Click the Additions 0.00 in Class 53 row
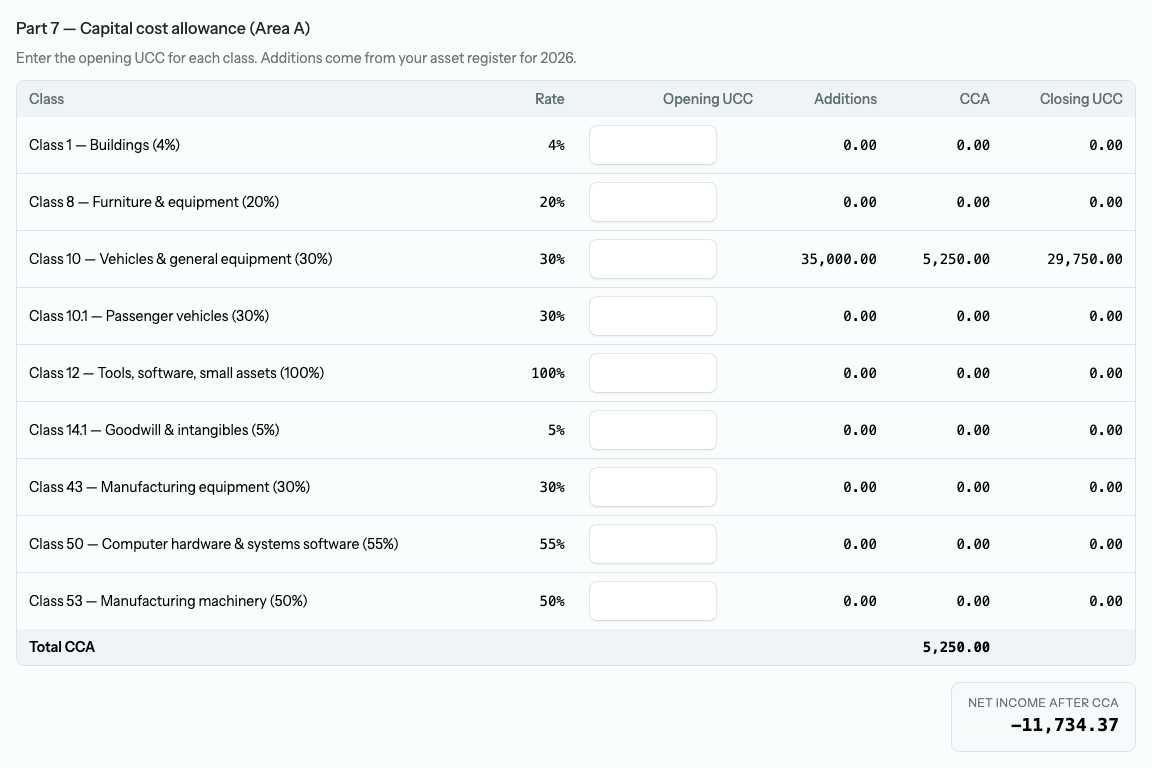 point(860,601)
